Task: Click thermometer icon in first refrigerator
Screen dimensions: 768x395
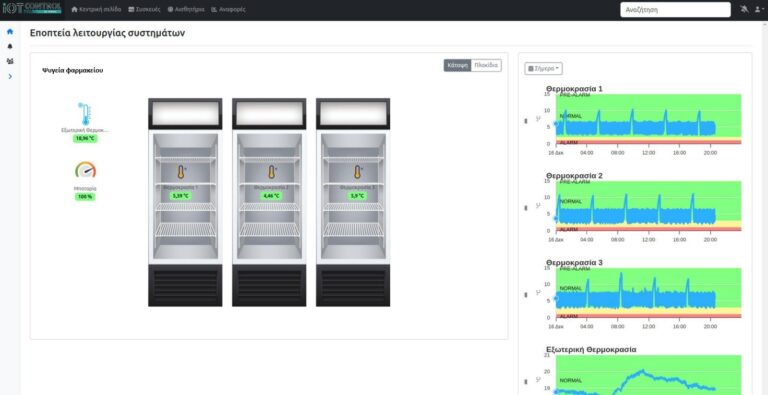Action: pos(181,172)
